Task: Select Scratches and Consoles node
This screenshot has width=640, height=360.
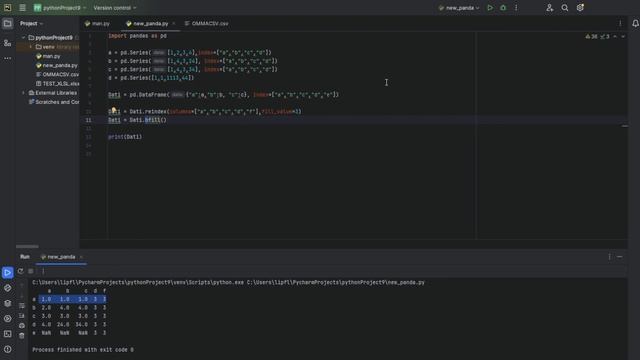Action: tap(53, 102)
